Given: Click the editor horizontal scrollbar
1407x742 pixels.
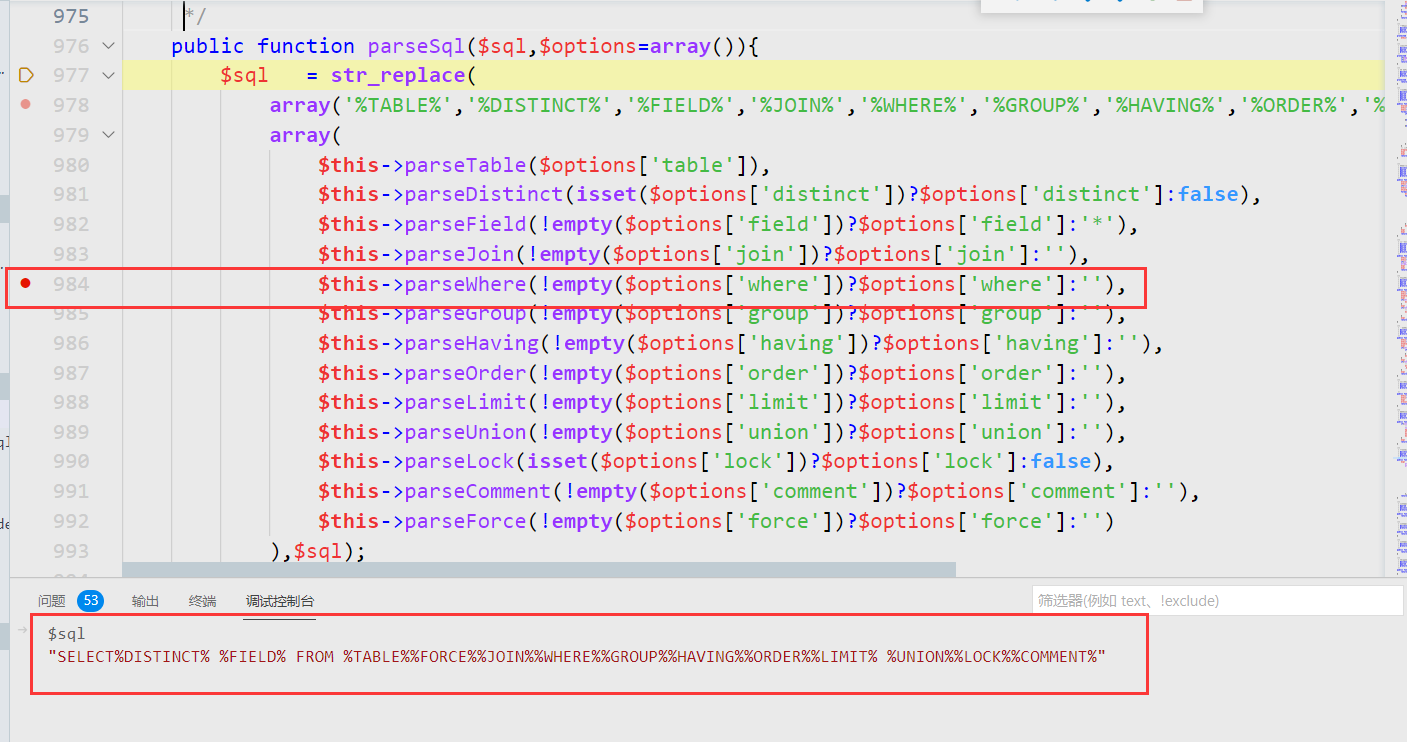Looking at the screenshot, I should click(x=539, y=569).
